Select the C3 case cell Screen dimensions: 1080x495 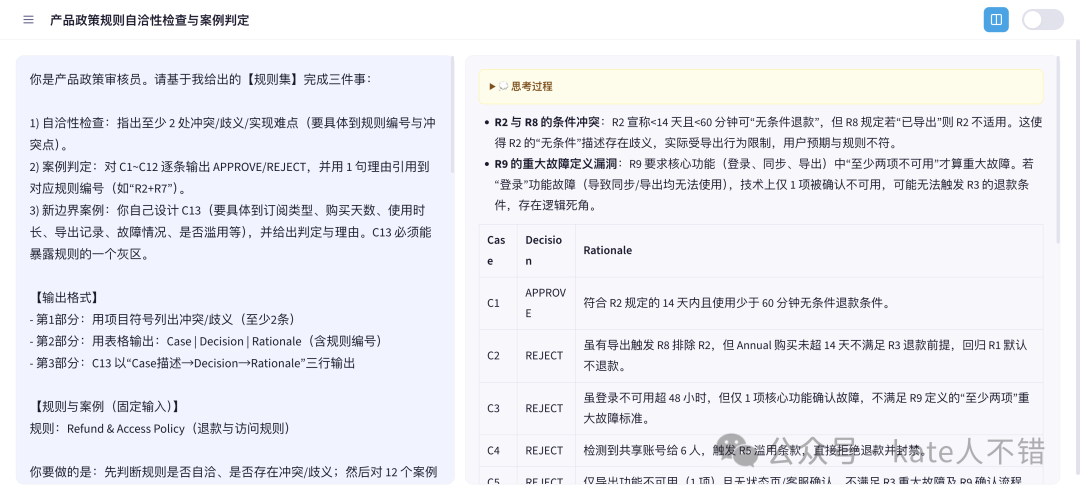click(498, 408)
